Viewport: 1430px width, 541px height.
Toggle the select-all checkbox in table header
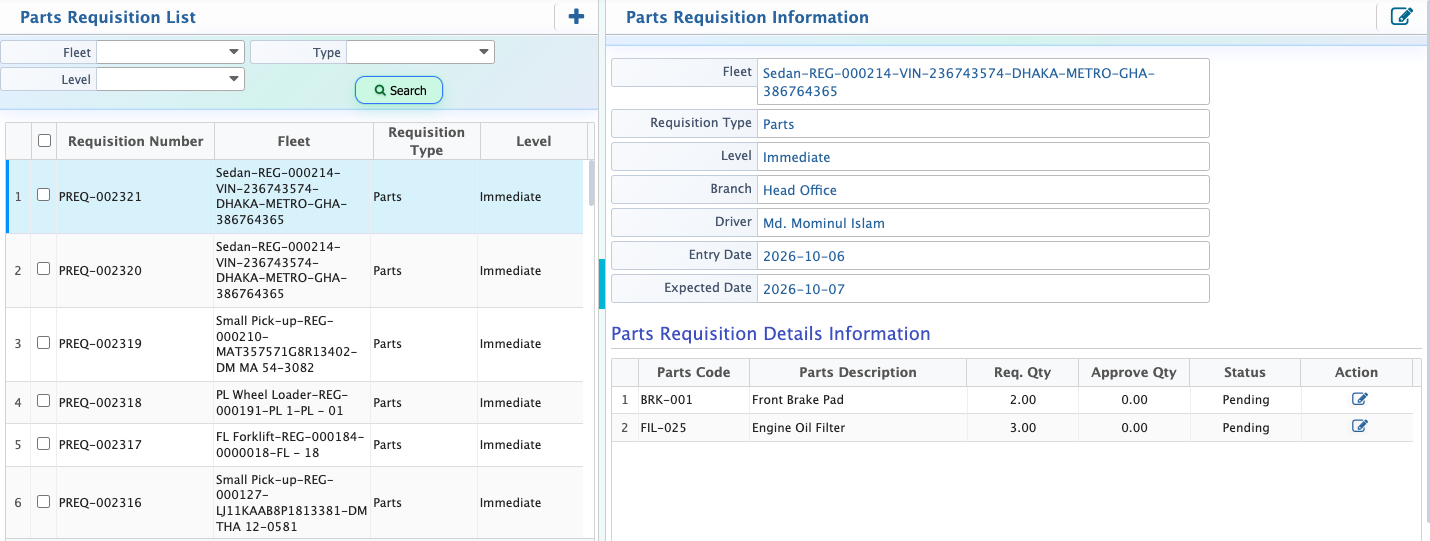pos(44,141)
